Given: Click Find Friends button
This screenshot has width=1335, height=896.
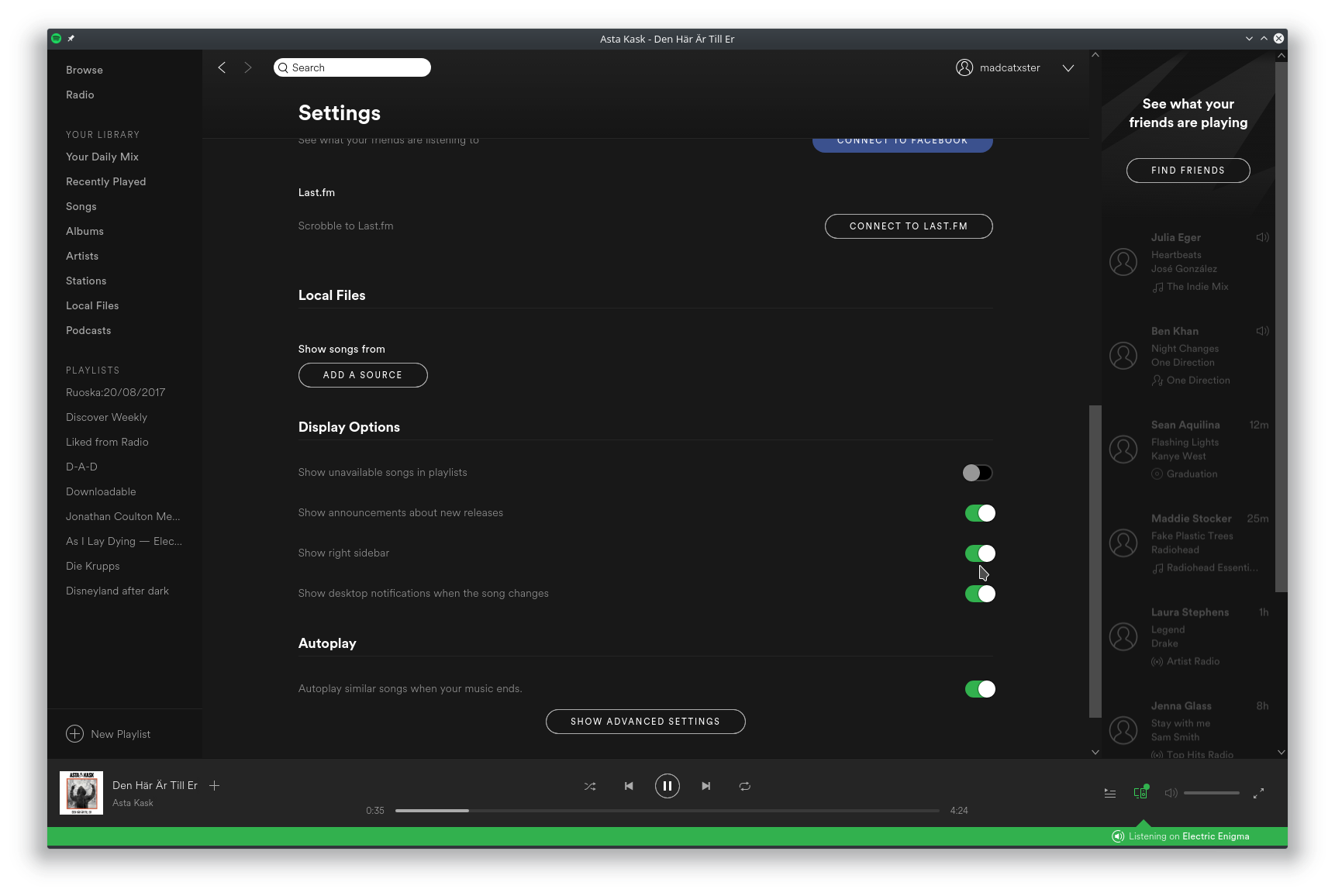Looking at the screenshot, I should click(1188, 171).
